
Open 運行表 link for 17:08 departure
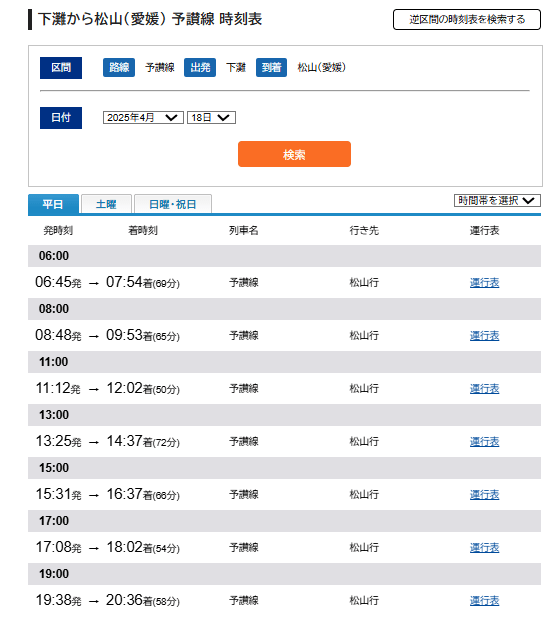point(484,547)
